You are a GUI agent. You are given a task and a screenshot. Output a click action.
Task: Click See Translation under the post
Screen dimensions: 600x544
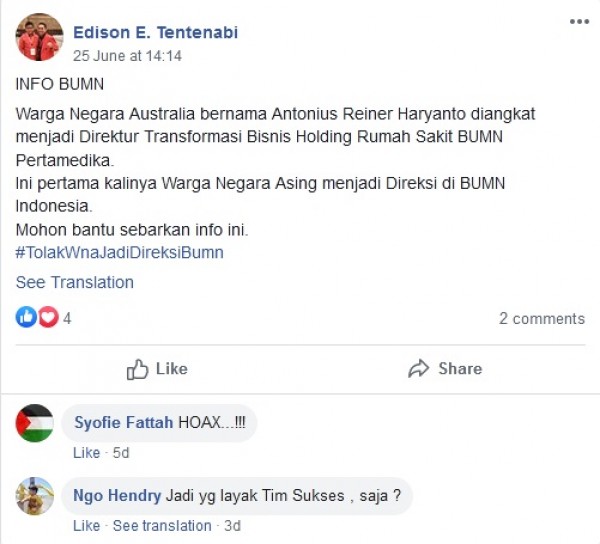coord(74,282)
